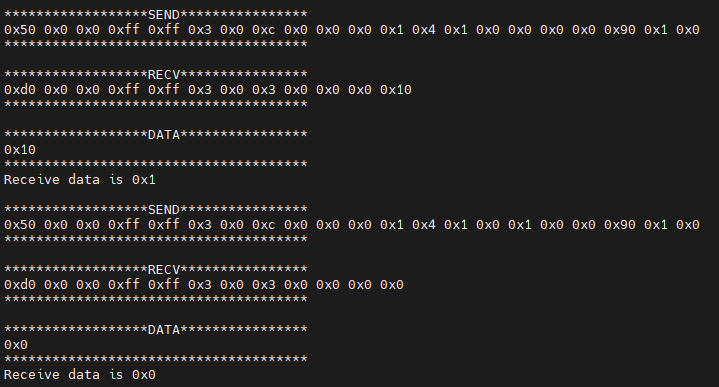Click the 0x0 value under second DATA header
Image resolution: width=719 pixels, height=387 pixels.
pos(16,345)
